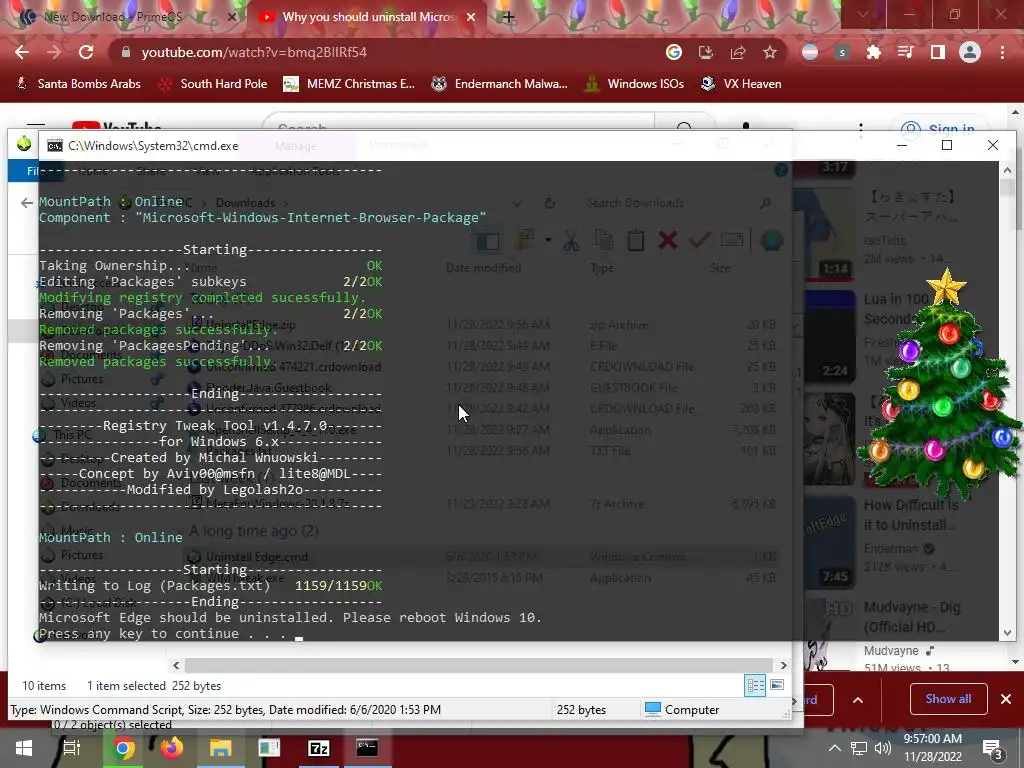Expand the download item chevron menu
1024x768 pixels.
click(x=858, y=700)
